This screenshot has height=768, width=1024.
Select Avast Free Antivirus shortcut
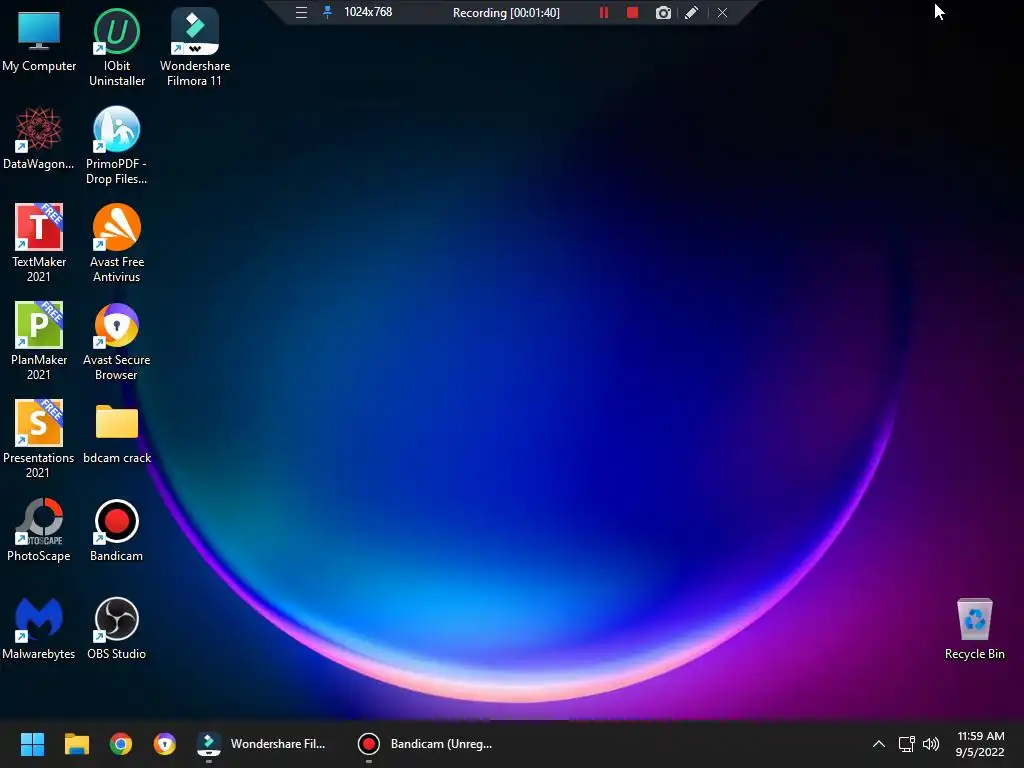[117, 243]
